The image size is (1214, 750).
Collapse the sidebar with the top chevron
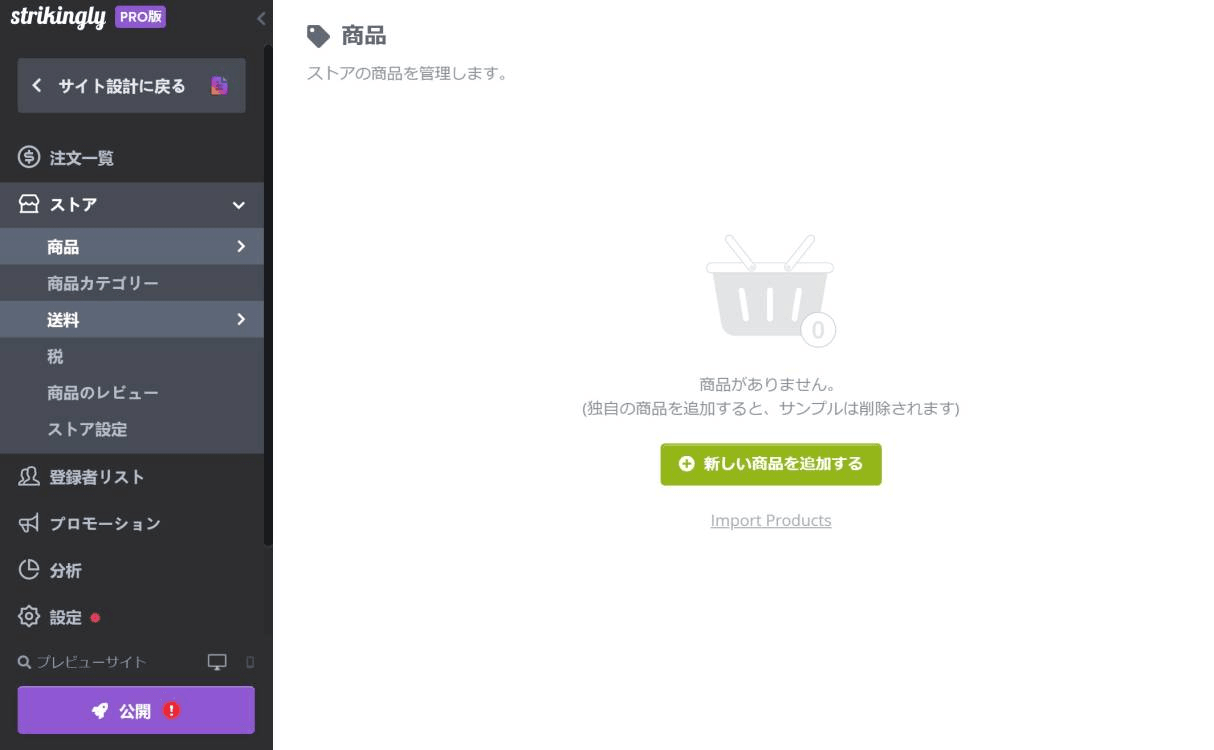coord(261,18)
